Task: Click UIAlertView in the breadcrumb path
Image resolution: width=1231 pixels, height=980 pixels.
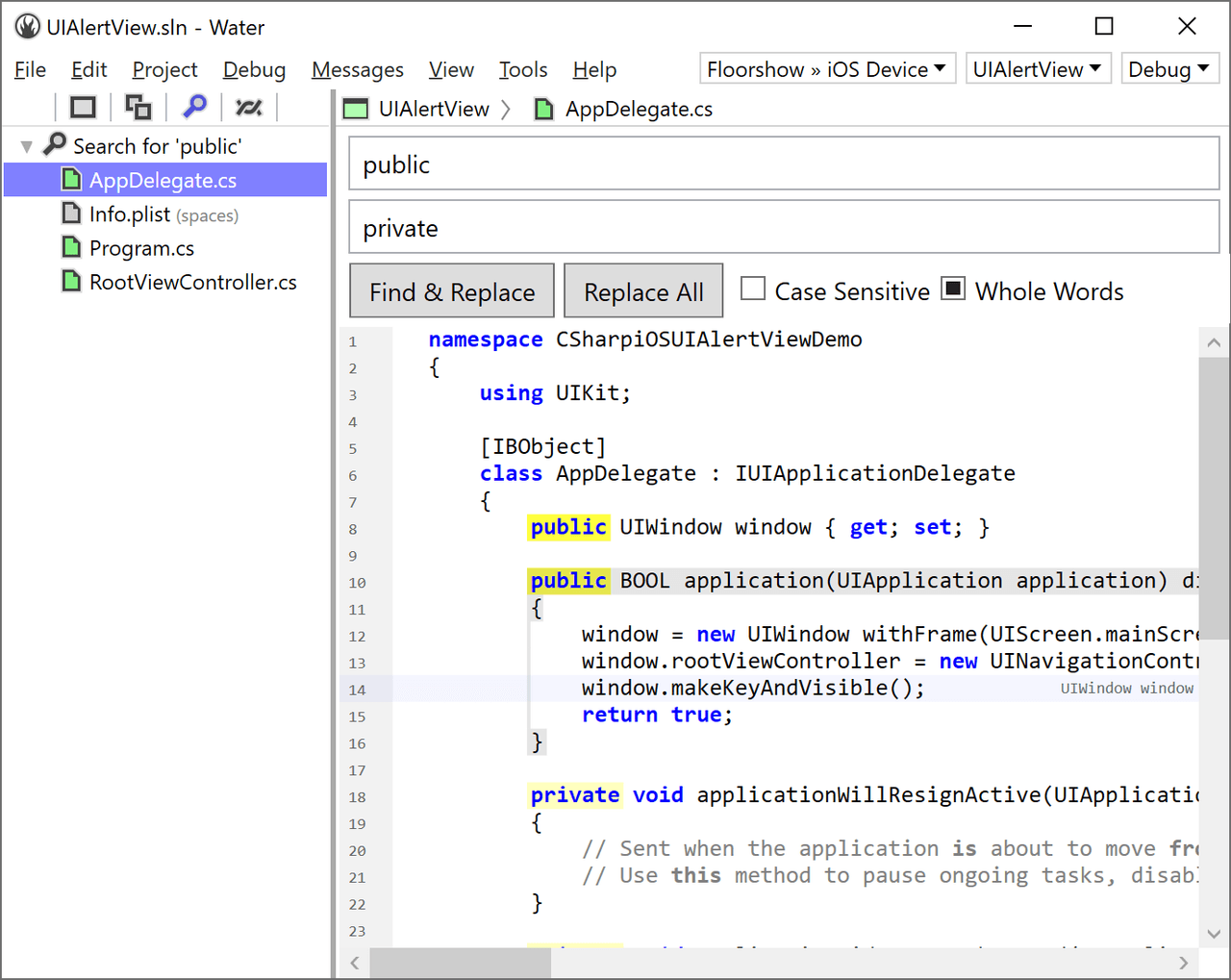Action: tap(434, 109)
